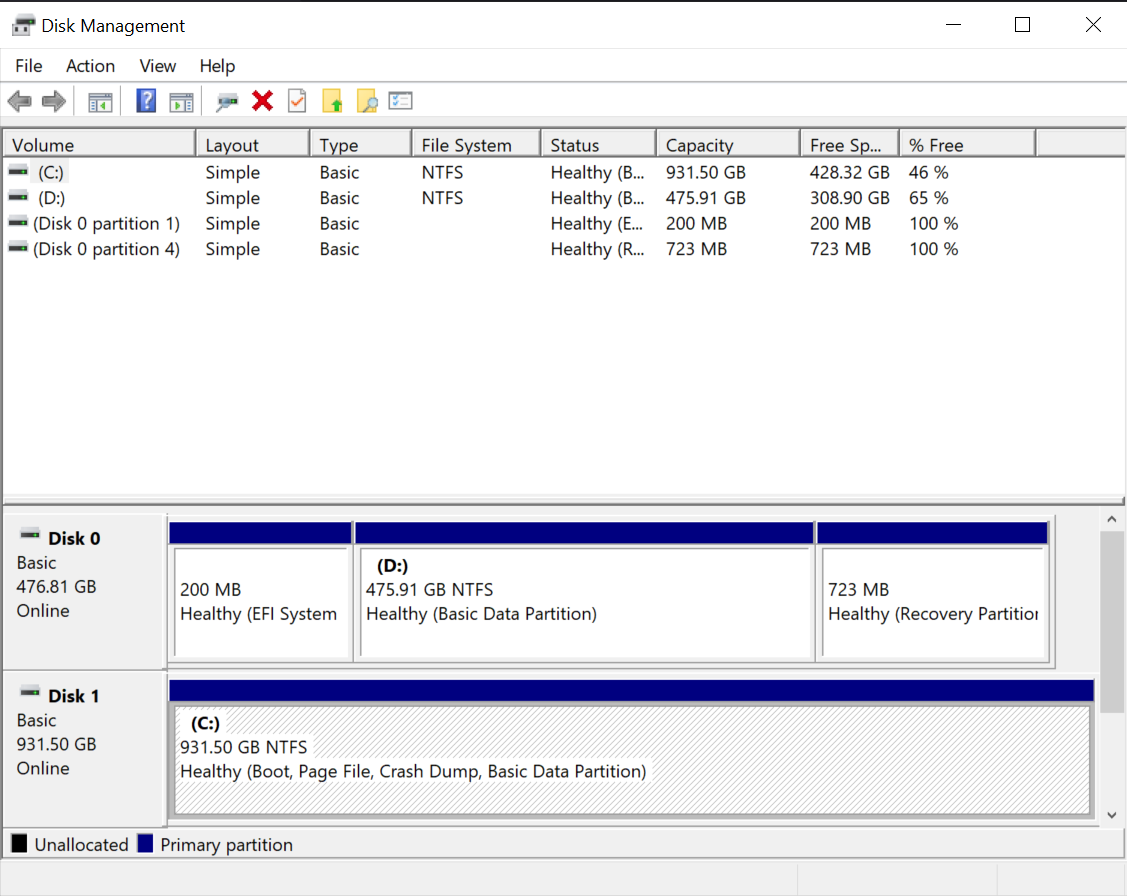Click the 476.81 GB Disk 0 size text

pyautogui.click(x=56, y=587)
